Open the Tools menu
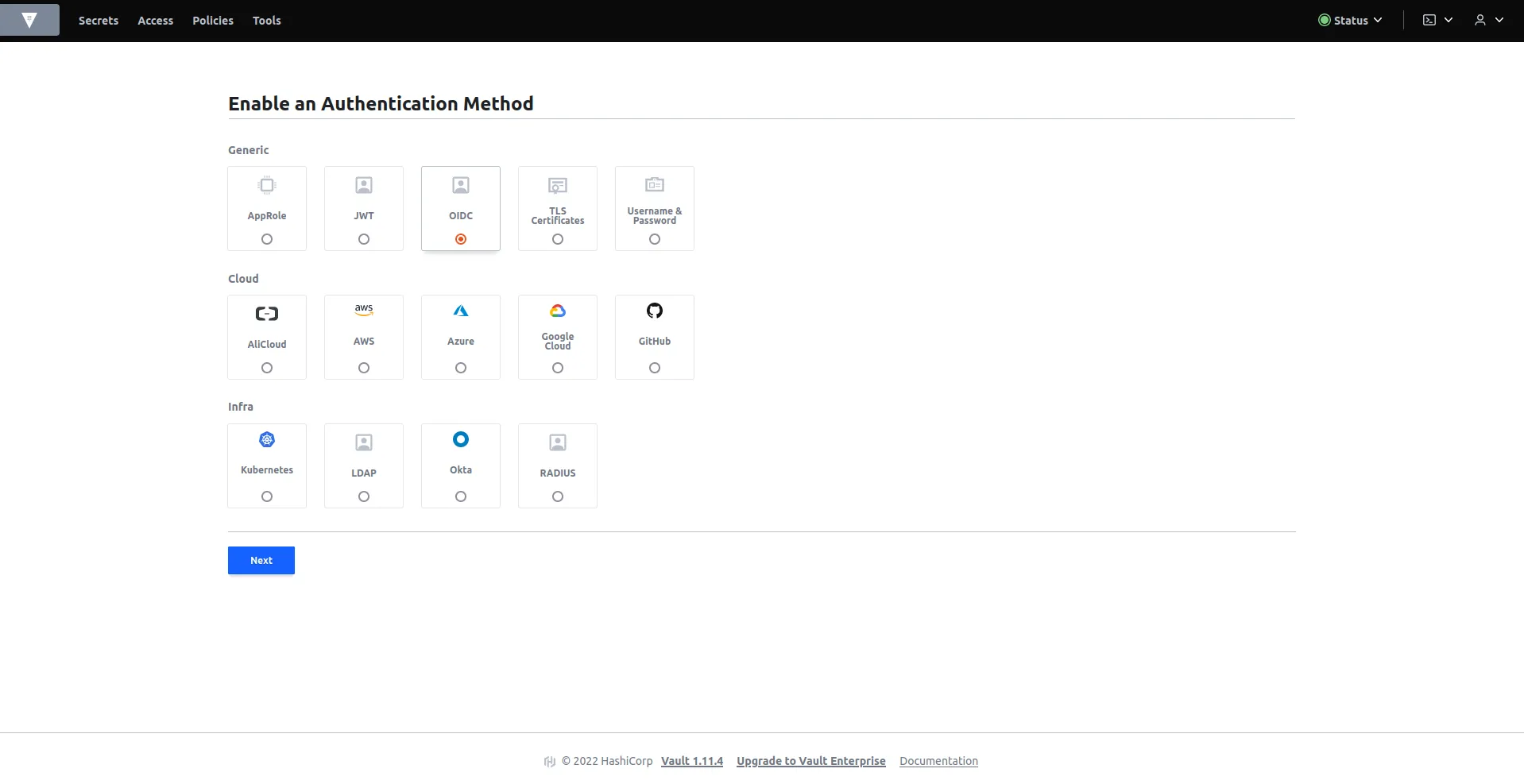Image resolution: width=1524 pixels, height=784 pixels. click(x=267, y=21)
